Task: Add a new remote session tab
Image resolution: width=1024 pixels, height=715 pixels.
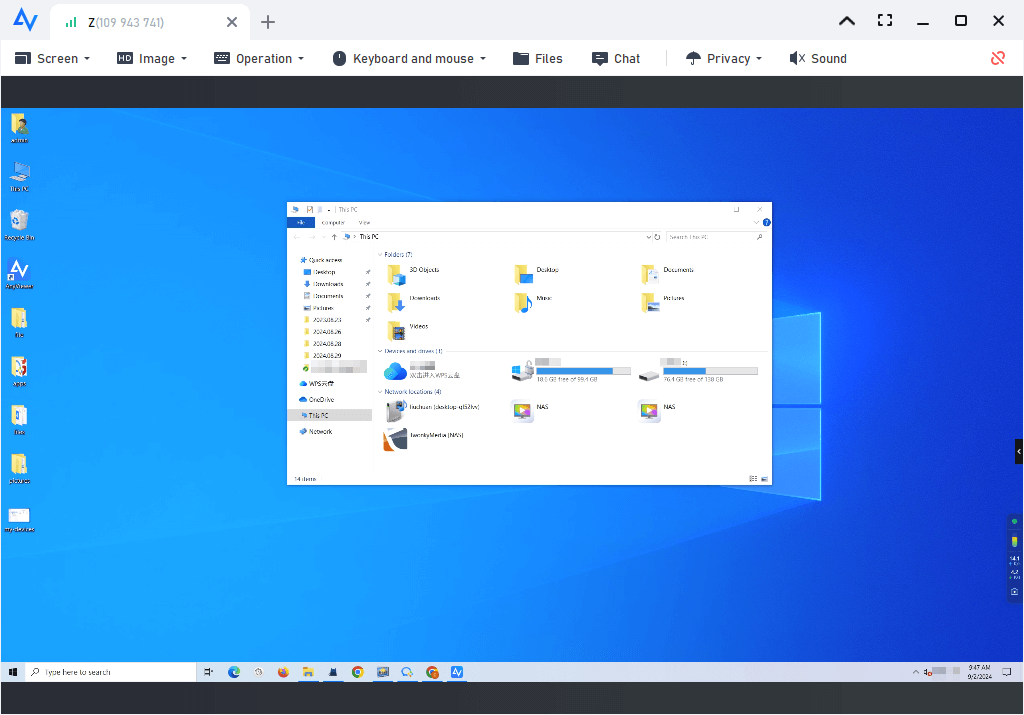Action: 268,22
